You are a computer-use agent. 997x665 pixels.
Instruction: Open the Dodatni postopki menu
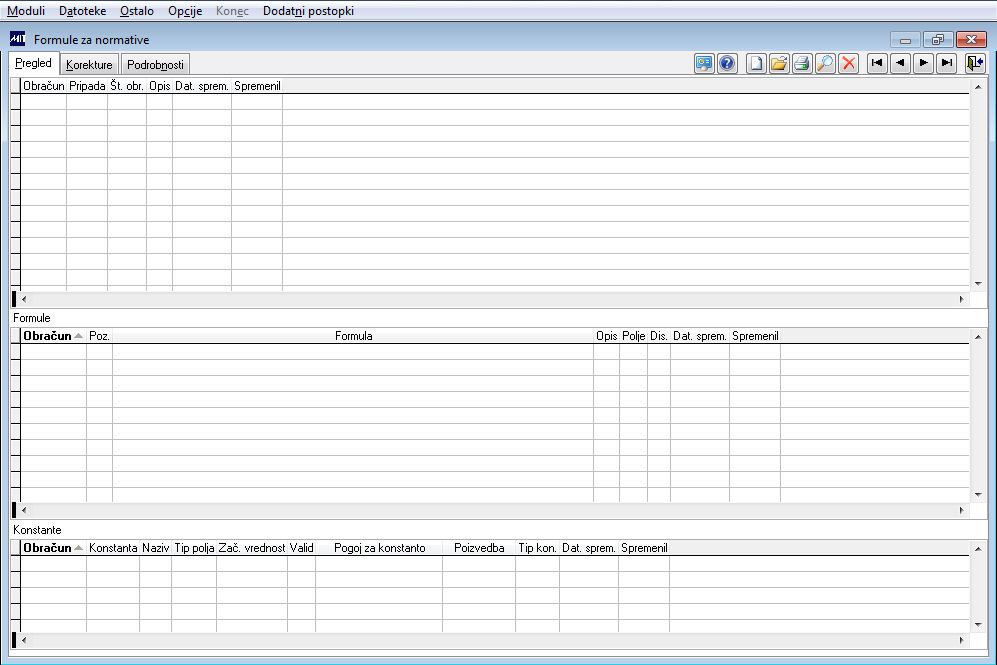pos(308,11)
